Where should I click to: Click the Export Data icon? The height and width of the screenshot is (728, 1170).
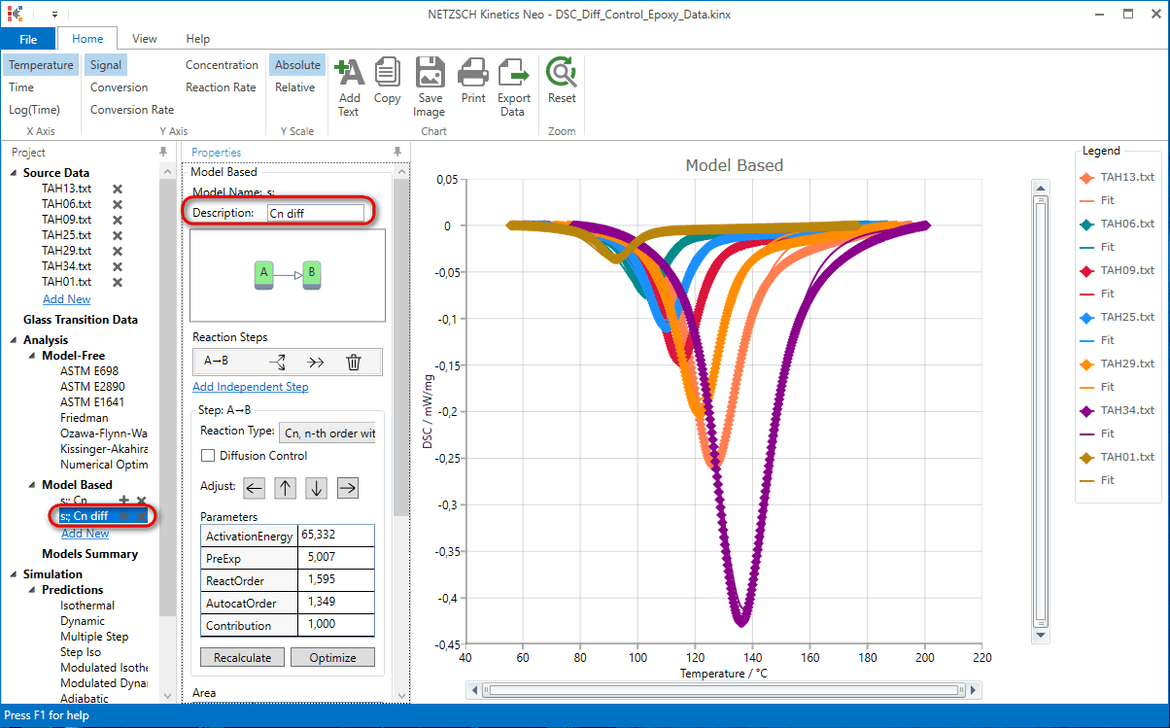(x=513, y=78)
